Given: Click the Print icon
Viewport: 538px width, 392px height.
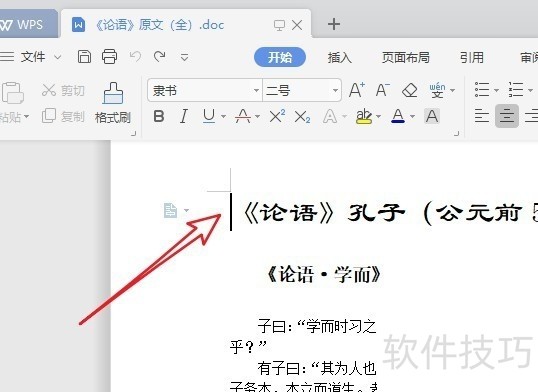Looking at the screenshot, I should click(x=109, y=57).
